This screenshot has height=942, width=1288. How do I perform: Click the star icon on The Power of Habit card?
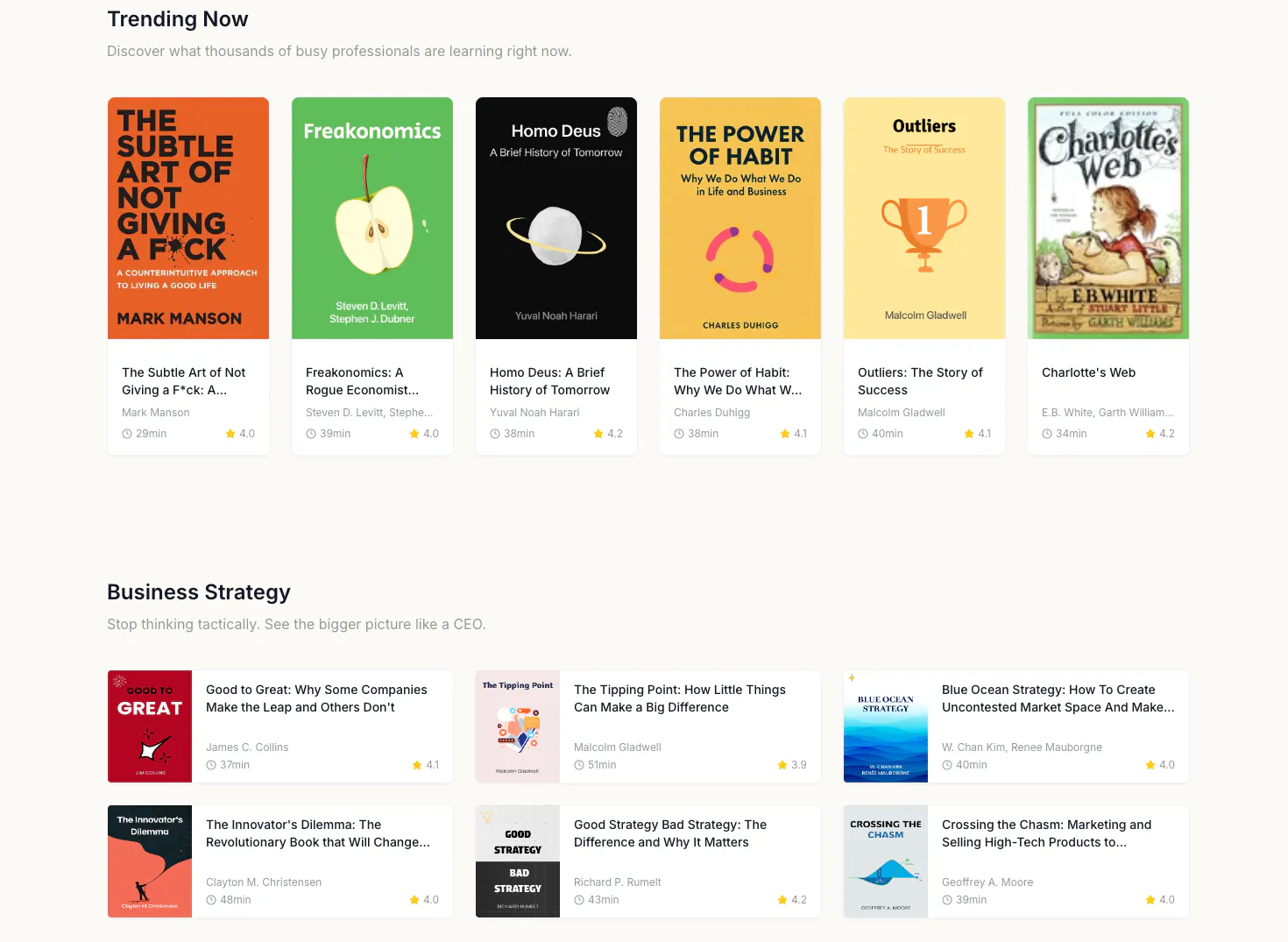click(x=785, y=434)
